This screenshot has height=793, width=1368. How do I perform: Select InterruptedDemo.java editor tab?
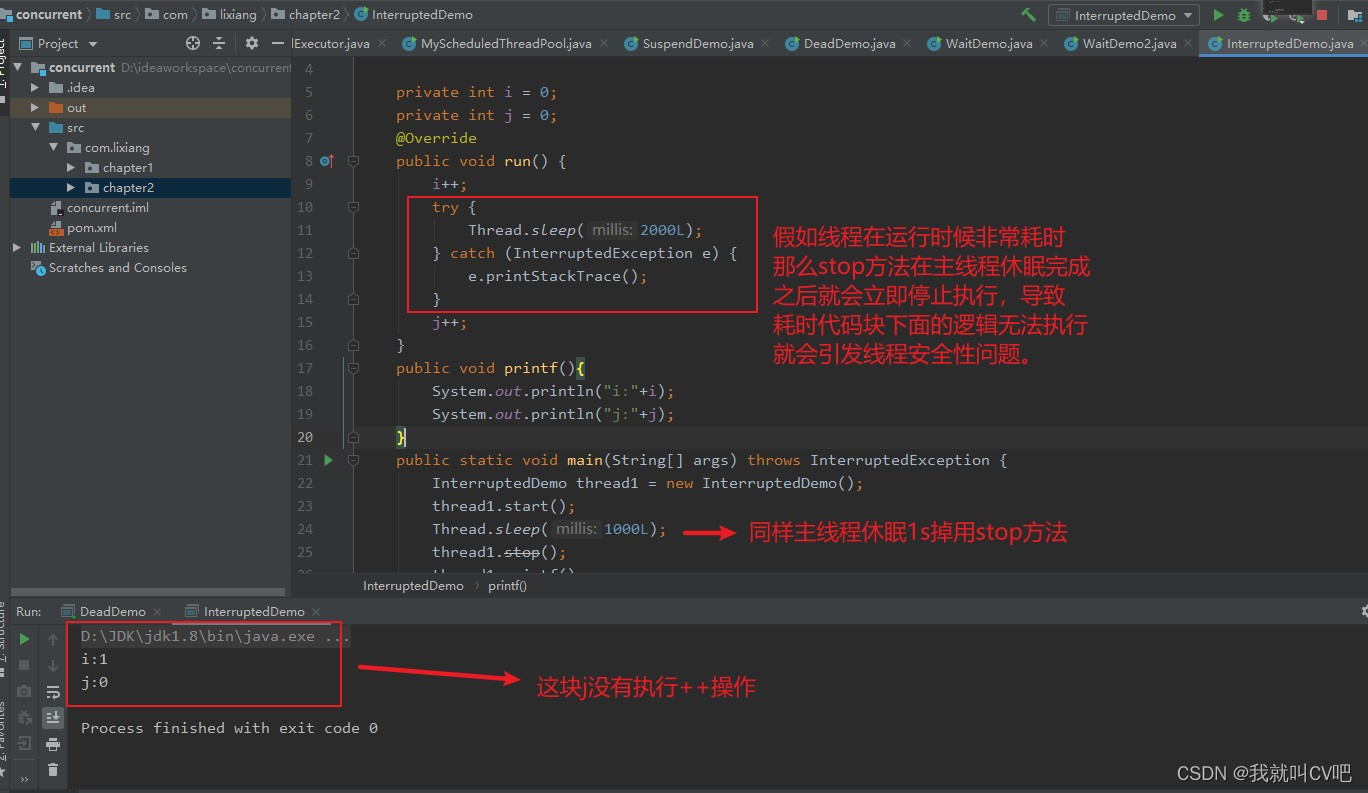pos(1282,44)
